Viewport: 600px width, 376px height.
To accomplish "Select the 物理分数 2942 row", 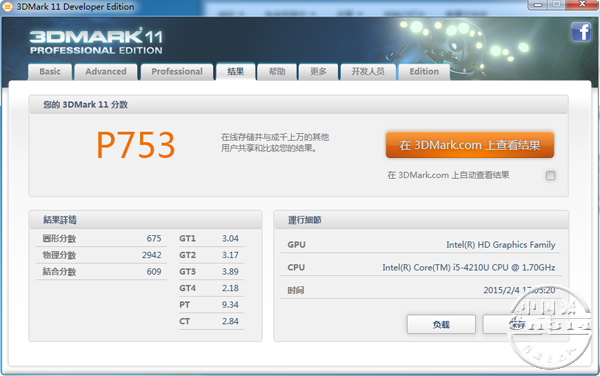I will point(102,255).
